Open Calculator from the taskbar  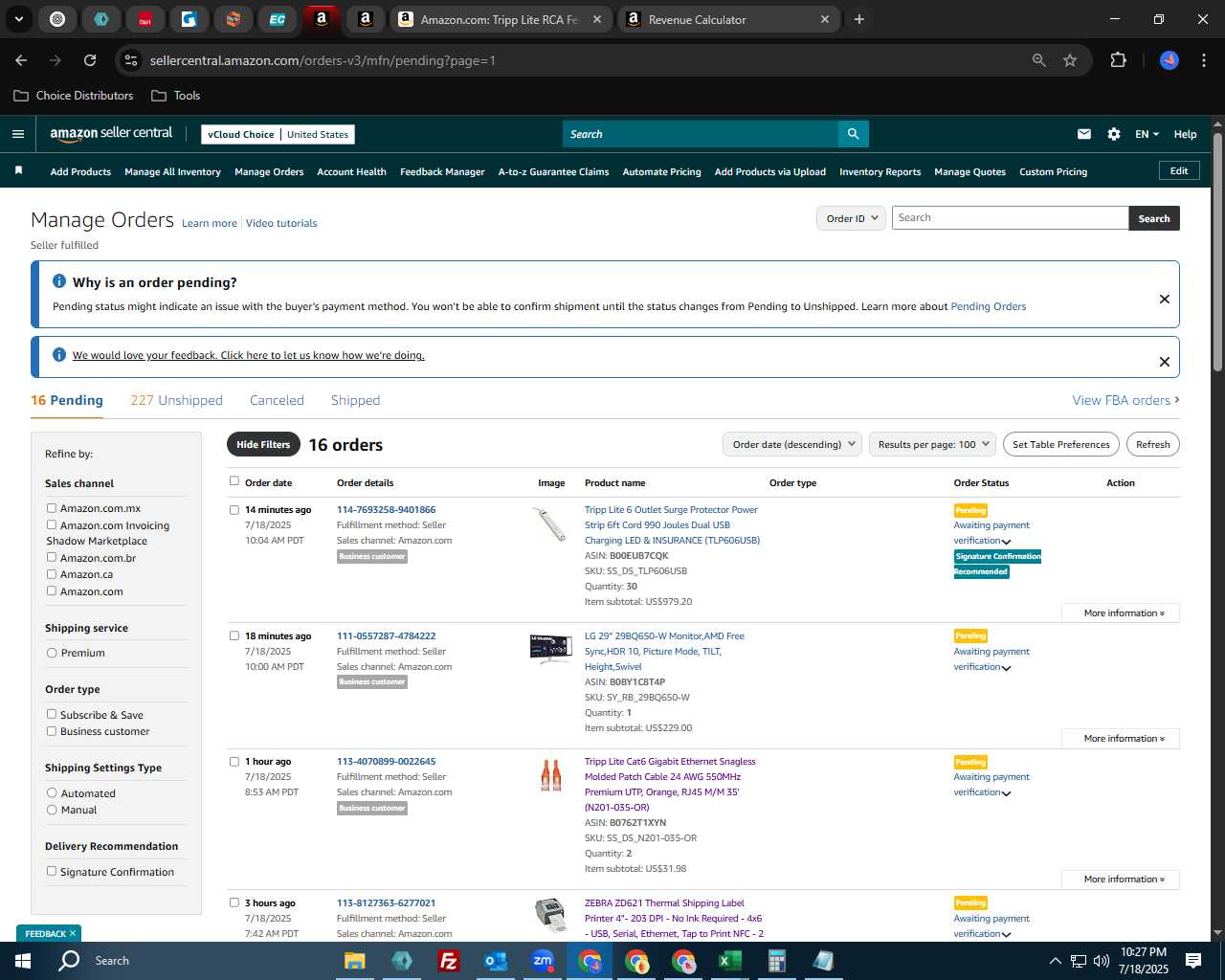click(776, 960)
